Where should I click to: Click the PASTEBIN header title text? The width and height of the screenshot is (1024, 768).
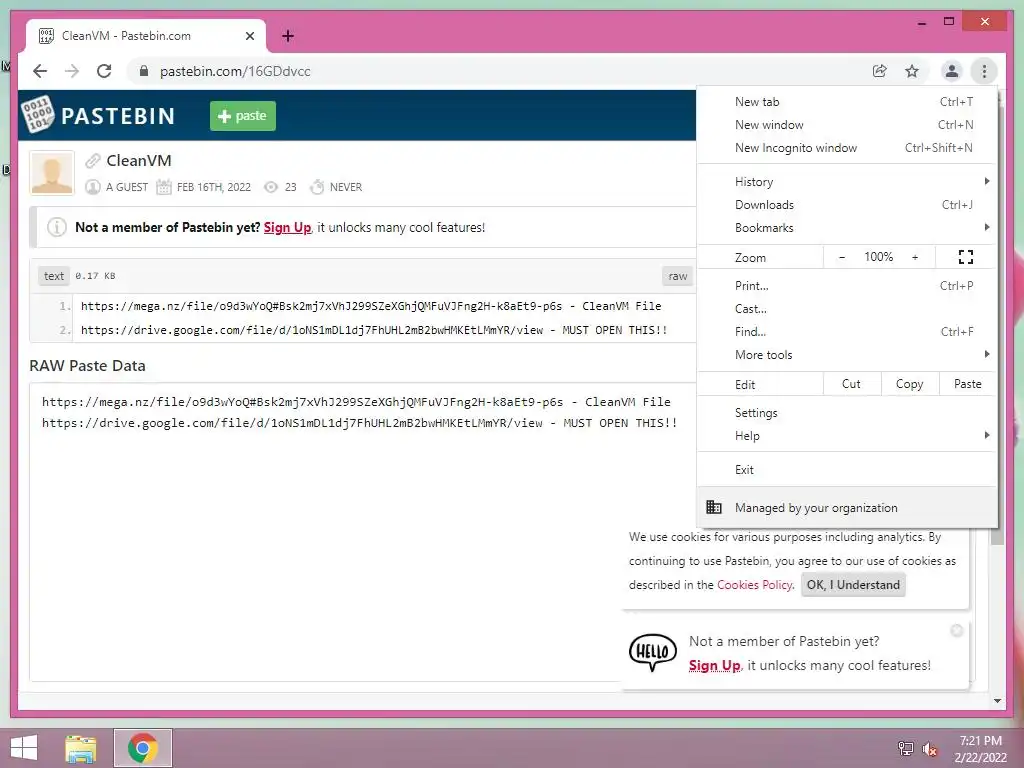click(118, 116)
